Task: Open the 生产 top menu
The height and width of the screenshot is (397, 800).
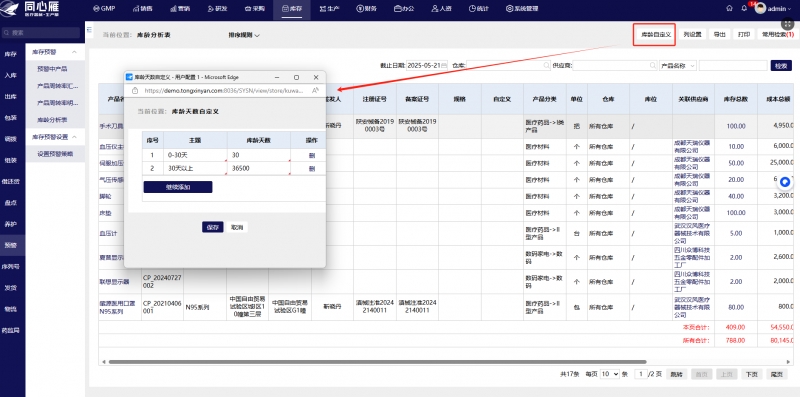Action: tap(329, 9)
